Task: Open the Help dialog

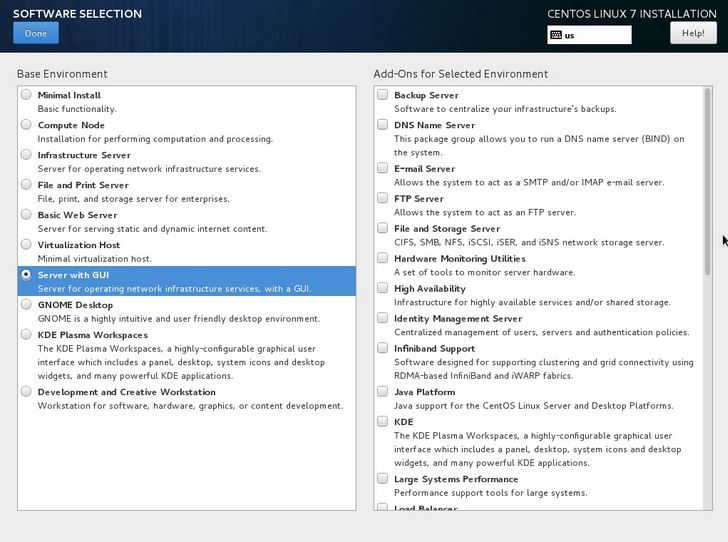Action: [x=693, y=33]
